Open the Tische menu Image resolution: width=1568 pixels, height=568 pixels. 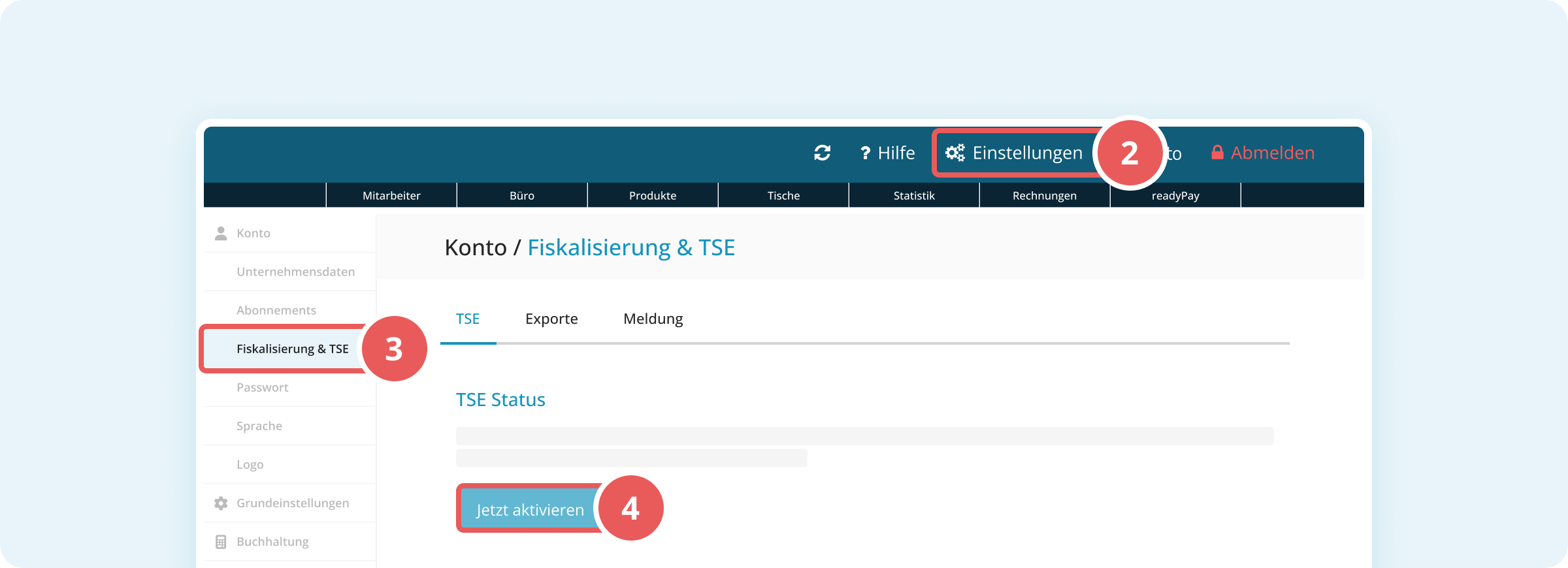coord(783,195)
